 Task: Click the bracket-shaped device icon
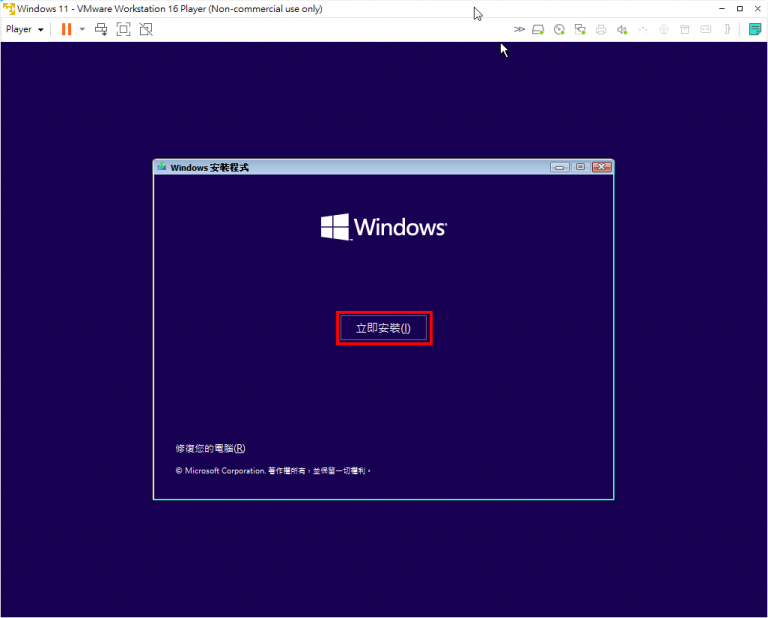[x=727, y=29]
